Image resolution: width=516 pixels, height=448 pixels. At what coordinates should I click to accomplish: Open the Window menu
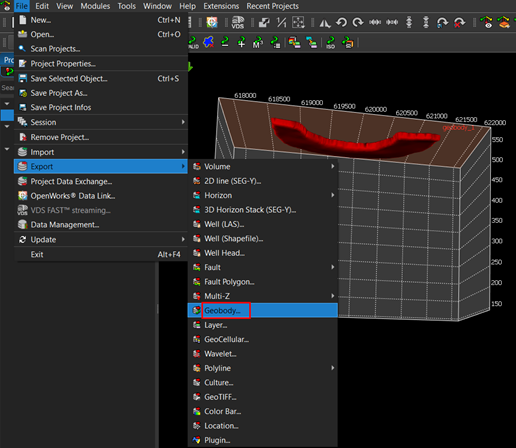157,6
